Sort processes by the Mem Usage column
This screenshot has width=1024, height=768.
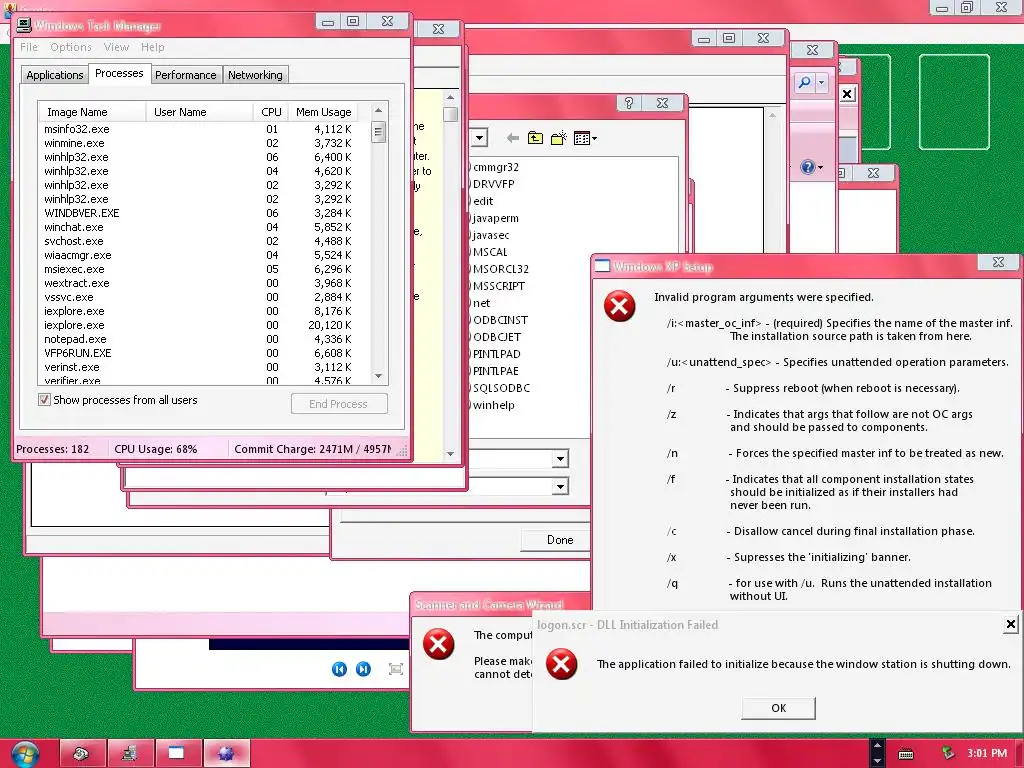[324, 112]
